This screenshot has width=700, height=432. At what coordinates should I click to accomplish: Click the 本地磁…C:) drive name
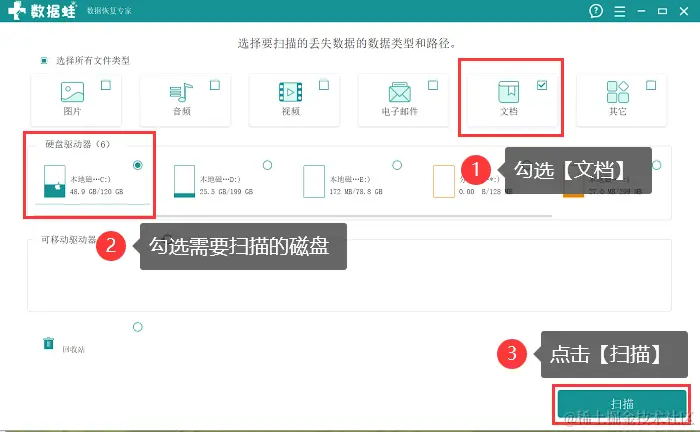coord(90,179)
